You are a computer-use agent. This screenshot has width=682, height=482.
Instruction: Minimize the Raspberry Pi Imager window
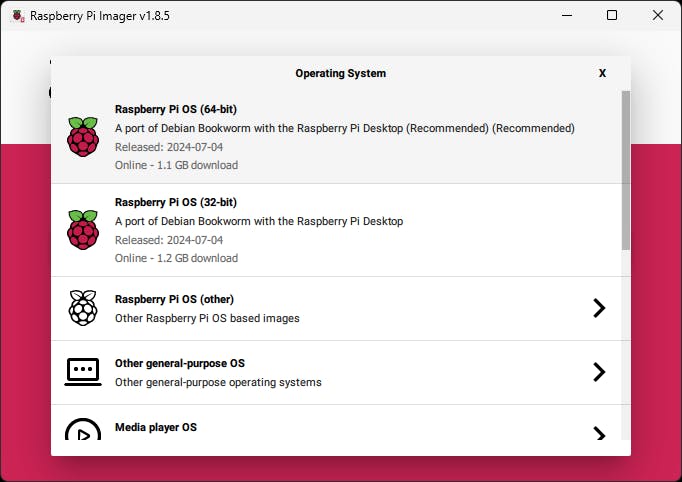click(x=566, y=16)
